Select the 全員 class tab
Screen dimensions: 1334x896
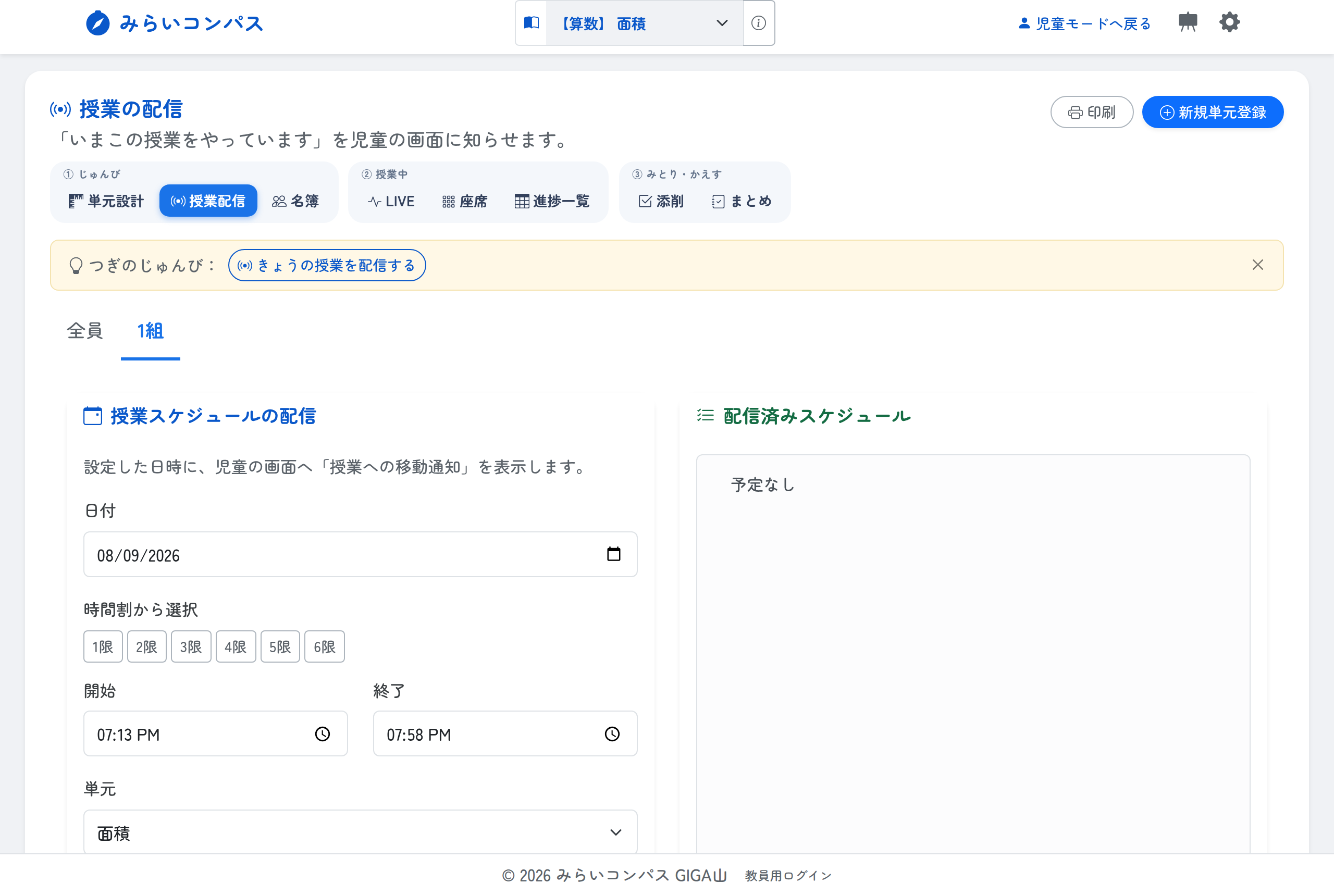[84, 331]
